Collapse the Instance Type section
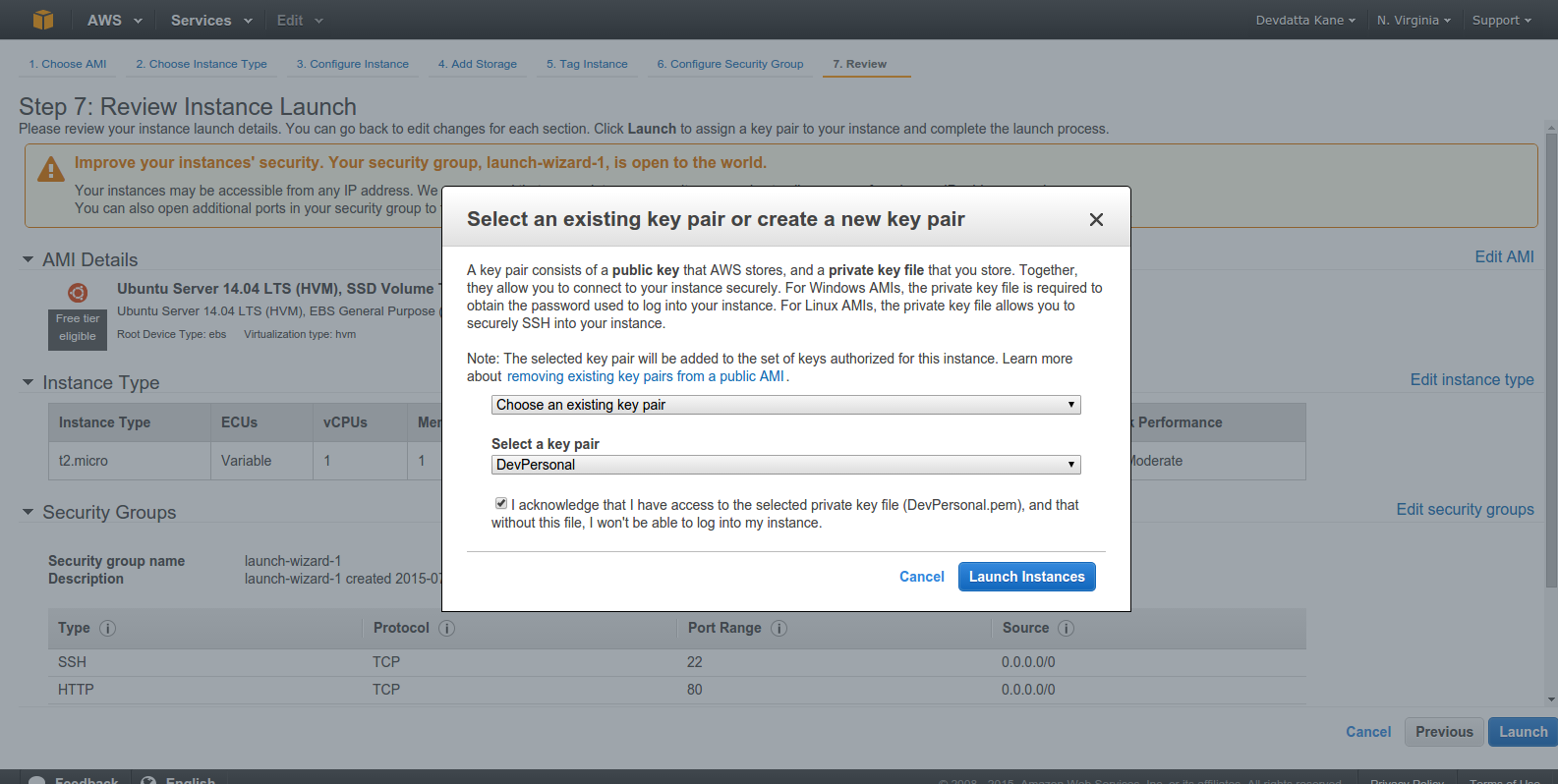The height and width of the screenshot is (784, 1558). tap(28, 382)
